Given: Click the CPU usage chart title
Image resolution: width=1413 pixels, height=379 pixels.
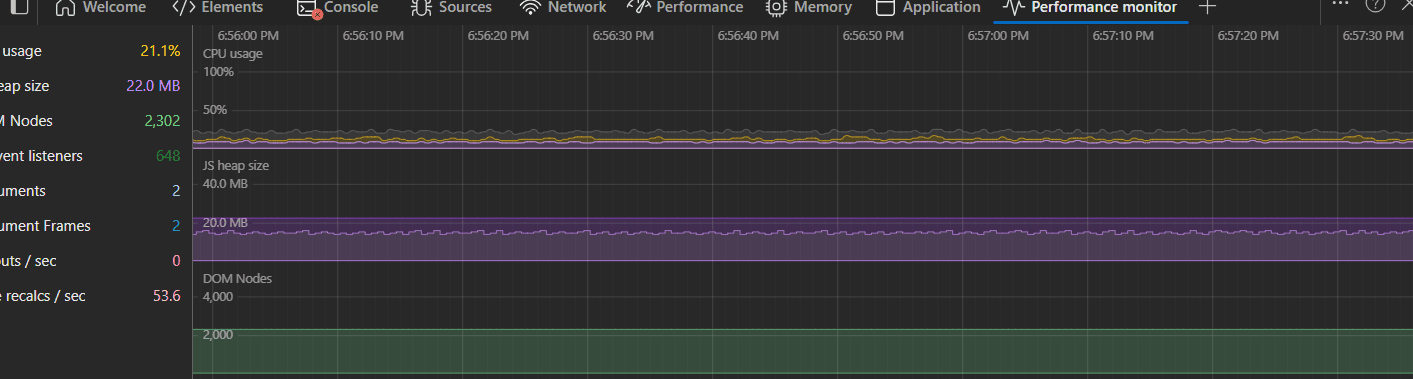Looking at the screenshot, I should click(233, 53).
